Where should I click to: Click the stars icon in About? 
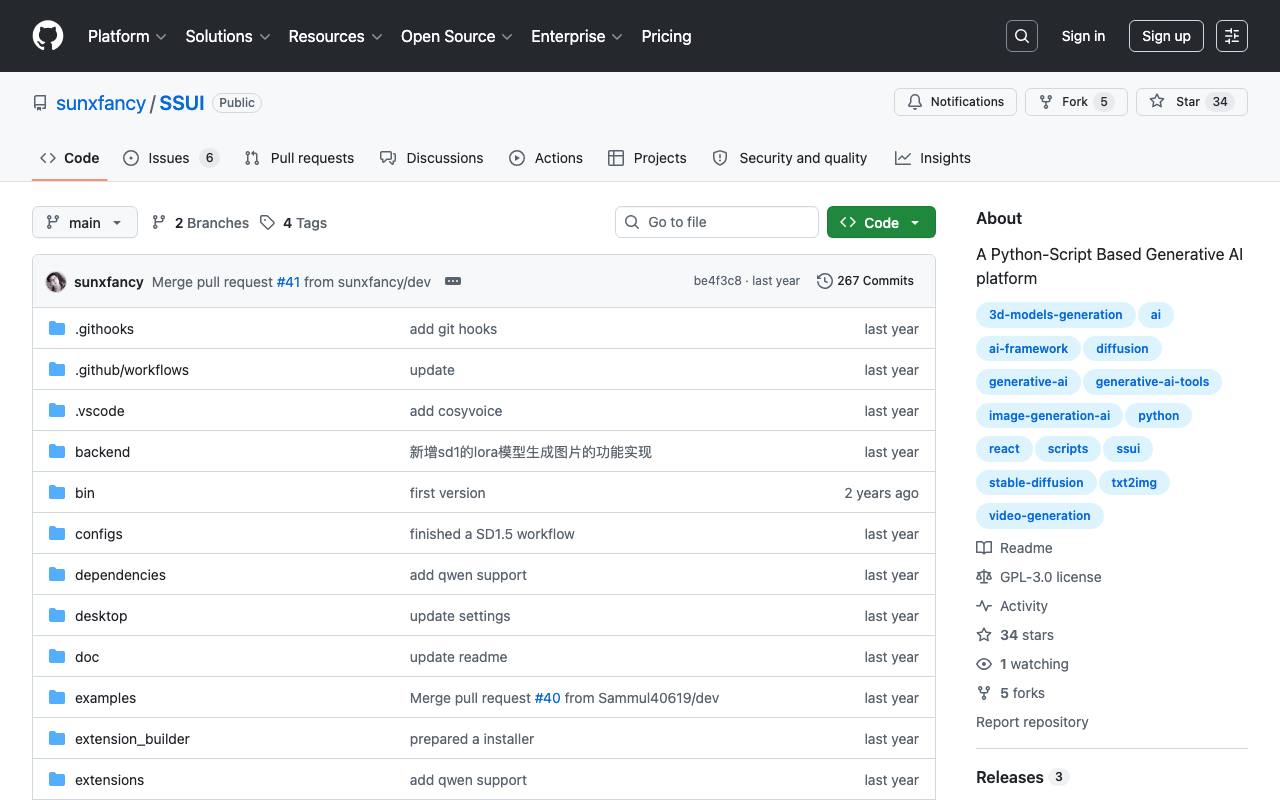pos(984,635)
